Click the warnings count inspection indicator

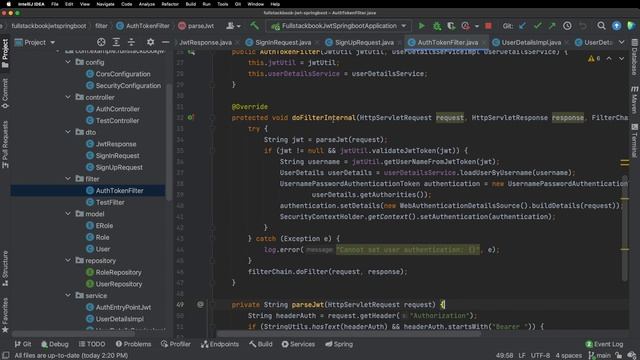pos(594,59)
